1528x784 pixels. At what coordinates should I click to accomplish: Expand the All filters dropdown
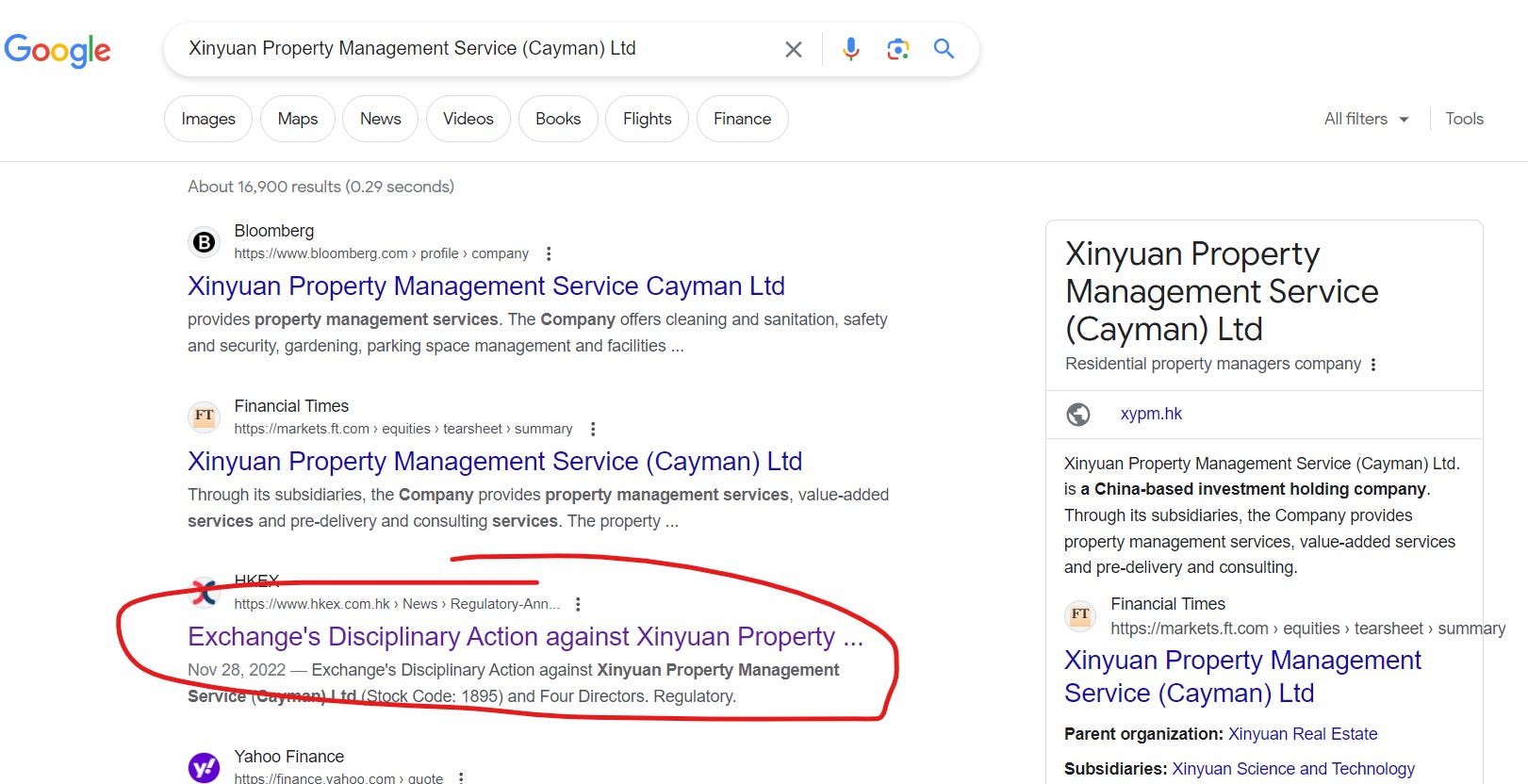(1366, 119)
